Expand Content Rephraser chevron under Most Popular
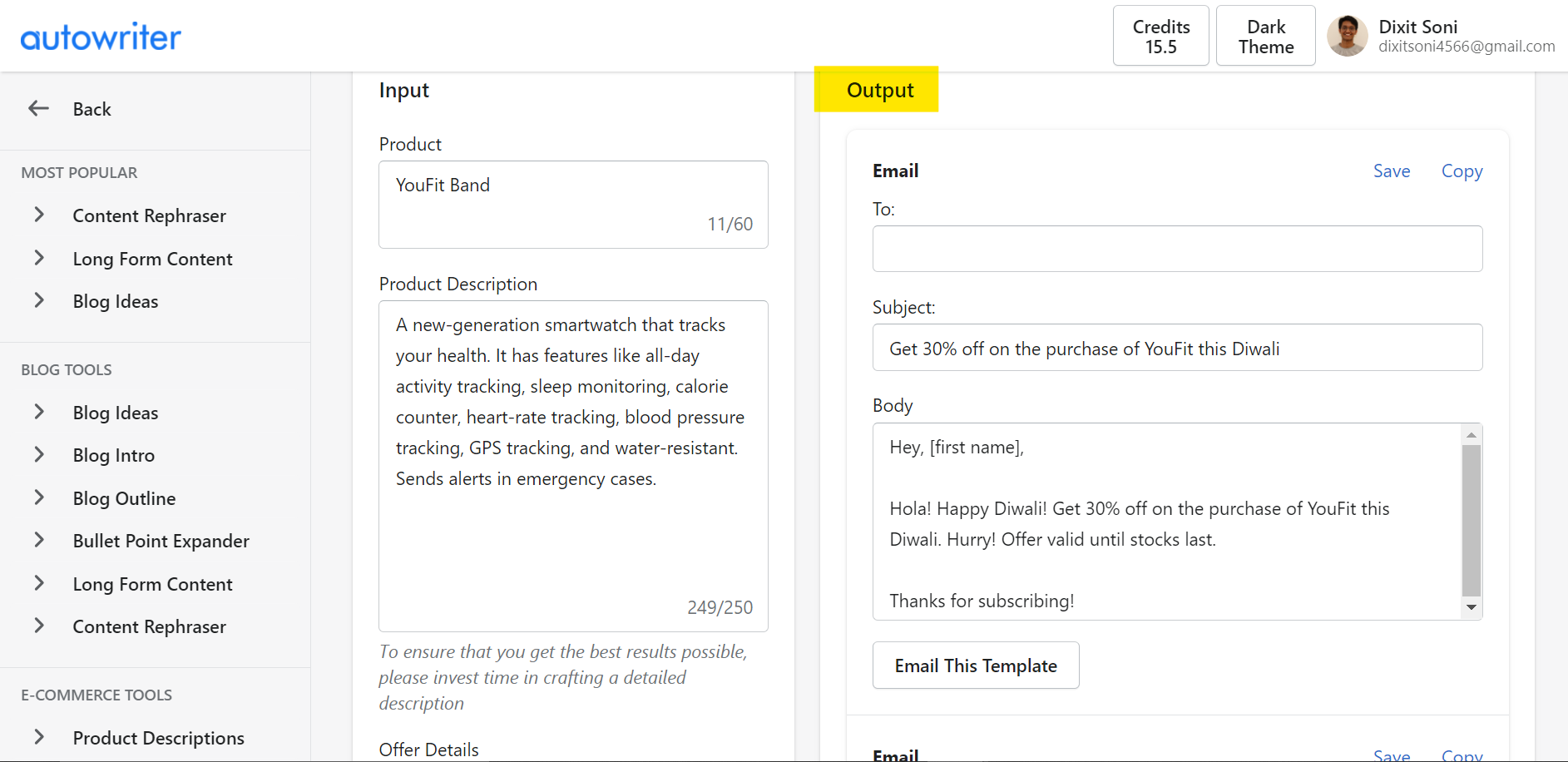 point(39,215)
